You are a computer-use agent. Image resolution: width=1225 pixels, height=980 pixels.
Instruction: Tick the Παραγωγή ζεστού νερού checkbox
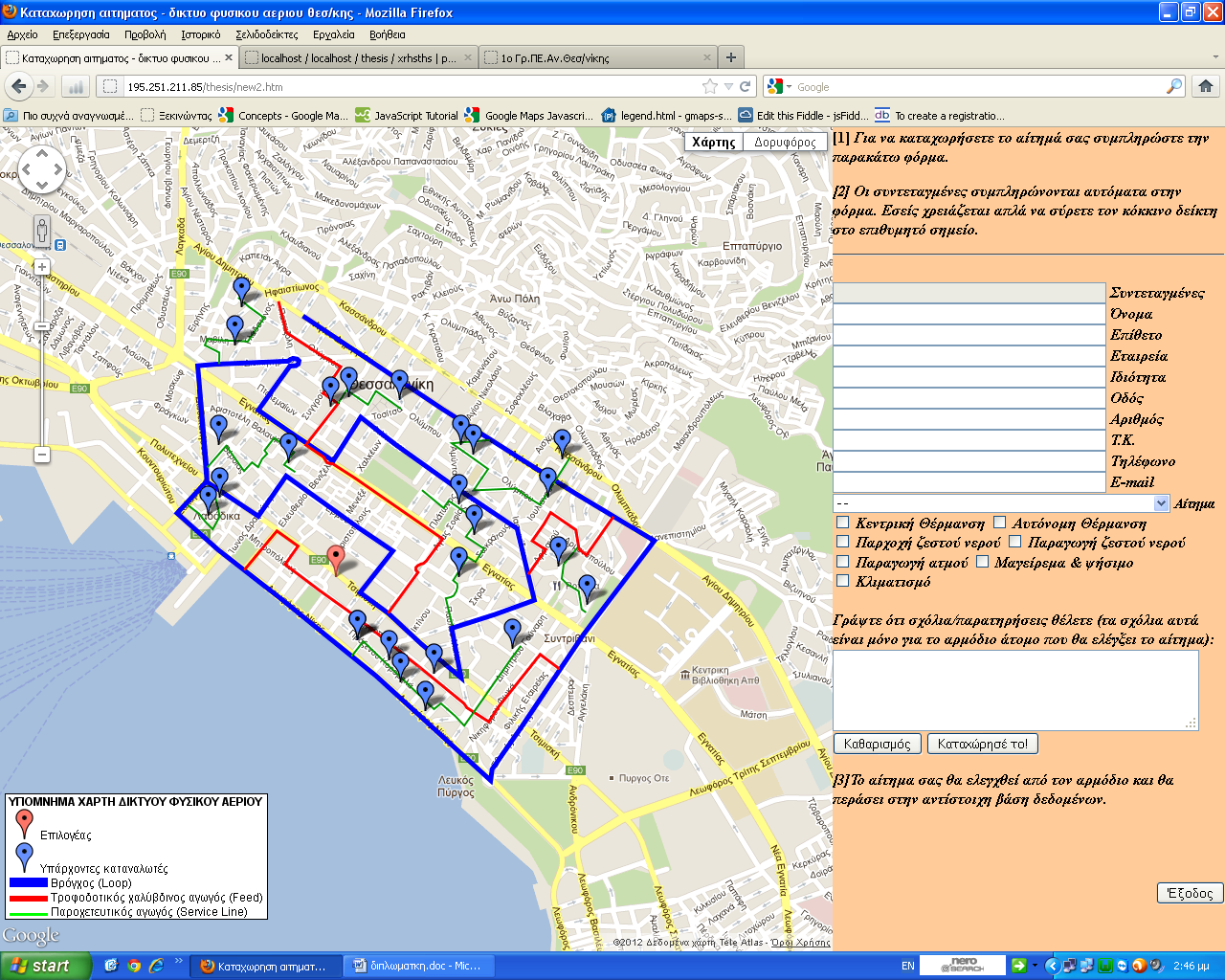[1014, 542]
